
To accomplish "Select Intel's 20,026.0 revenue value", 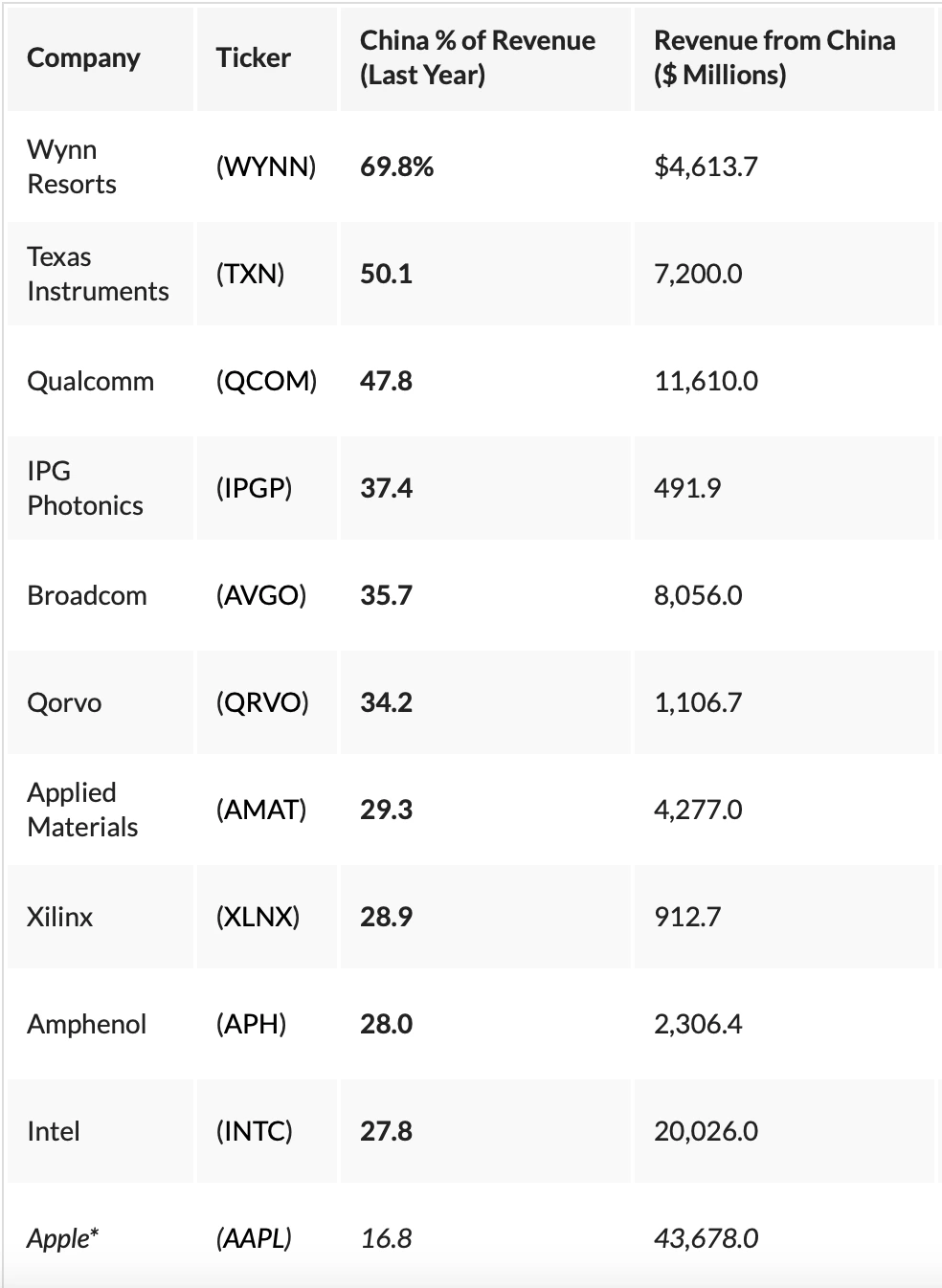I will [x=706, y=1131].
